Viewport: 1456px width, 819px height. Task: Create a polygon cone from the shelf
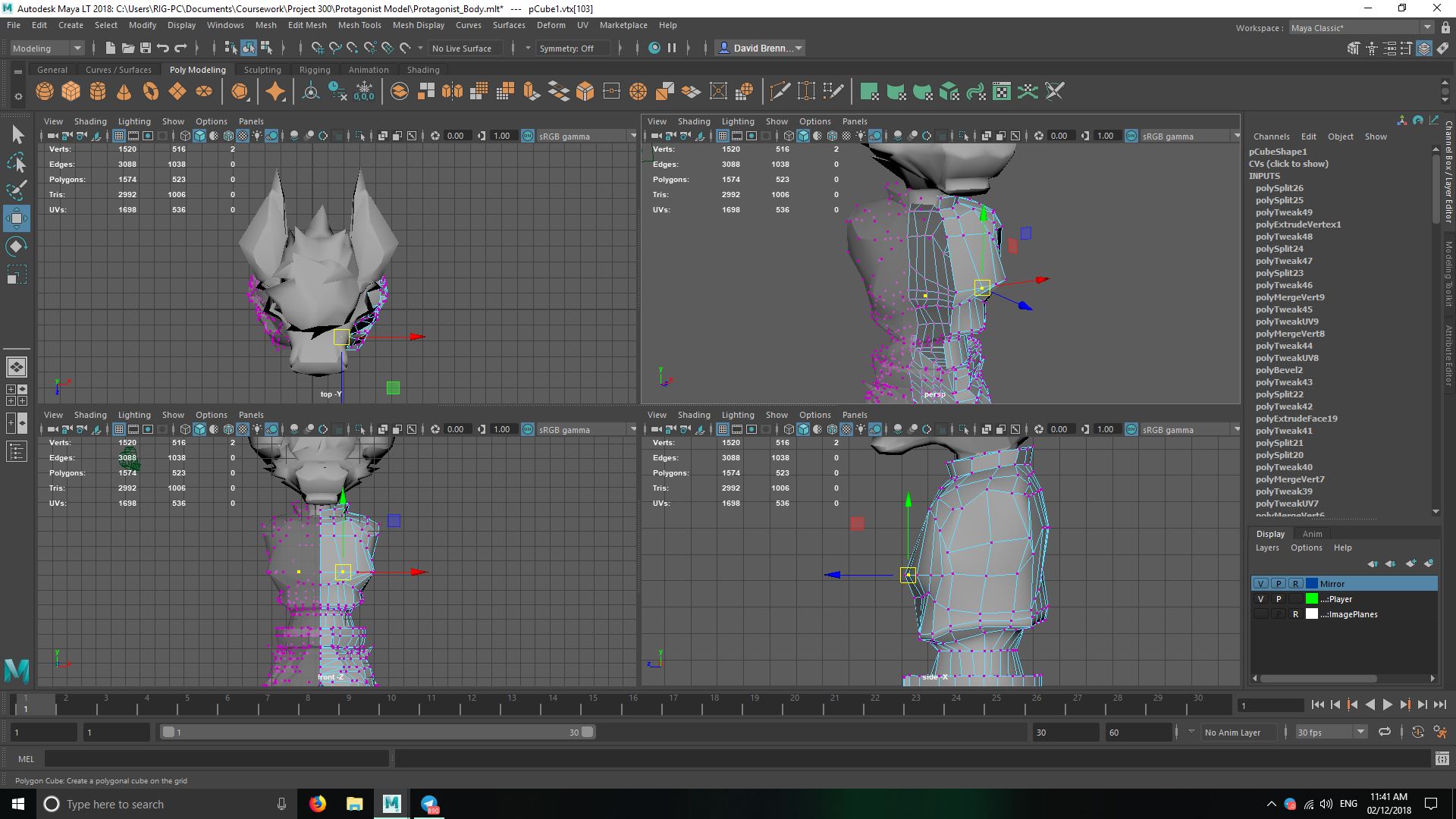(124, 92)
